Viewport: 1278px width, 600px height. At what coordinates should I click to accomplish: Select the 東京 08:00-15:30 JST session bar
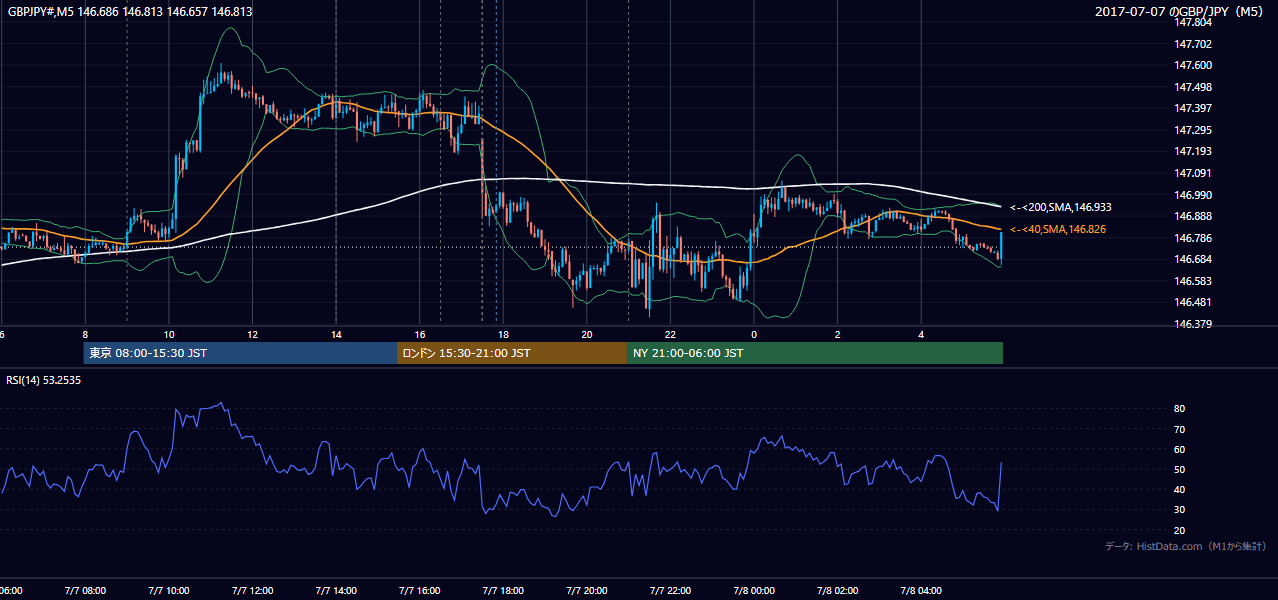click(x=240, y=353)
